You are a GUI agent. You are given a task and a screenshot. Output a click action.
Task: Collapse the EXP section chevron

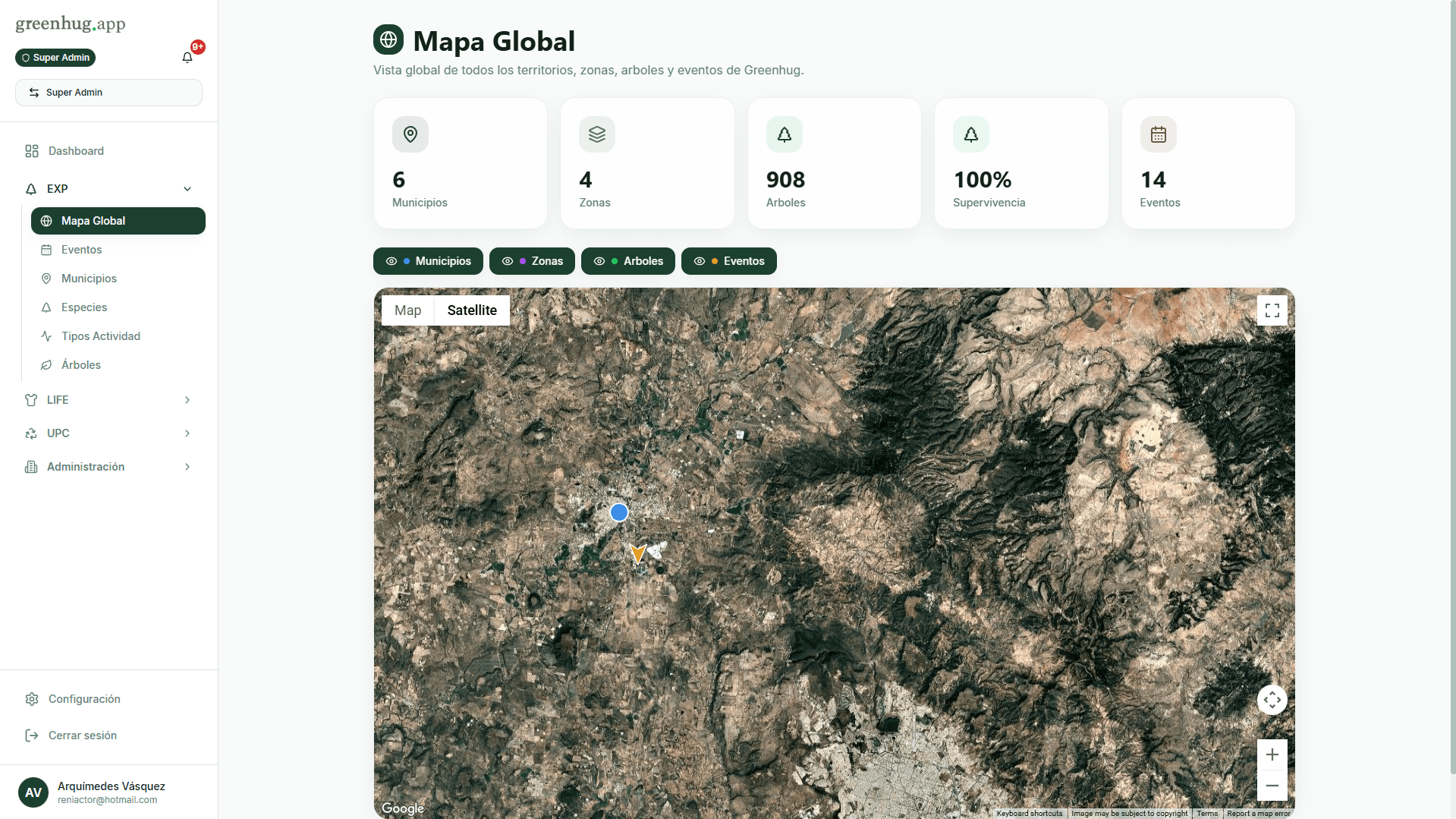click(x=187, y=188)
